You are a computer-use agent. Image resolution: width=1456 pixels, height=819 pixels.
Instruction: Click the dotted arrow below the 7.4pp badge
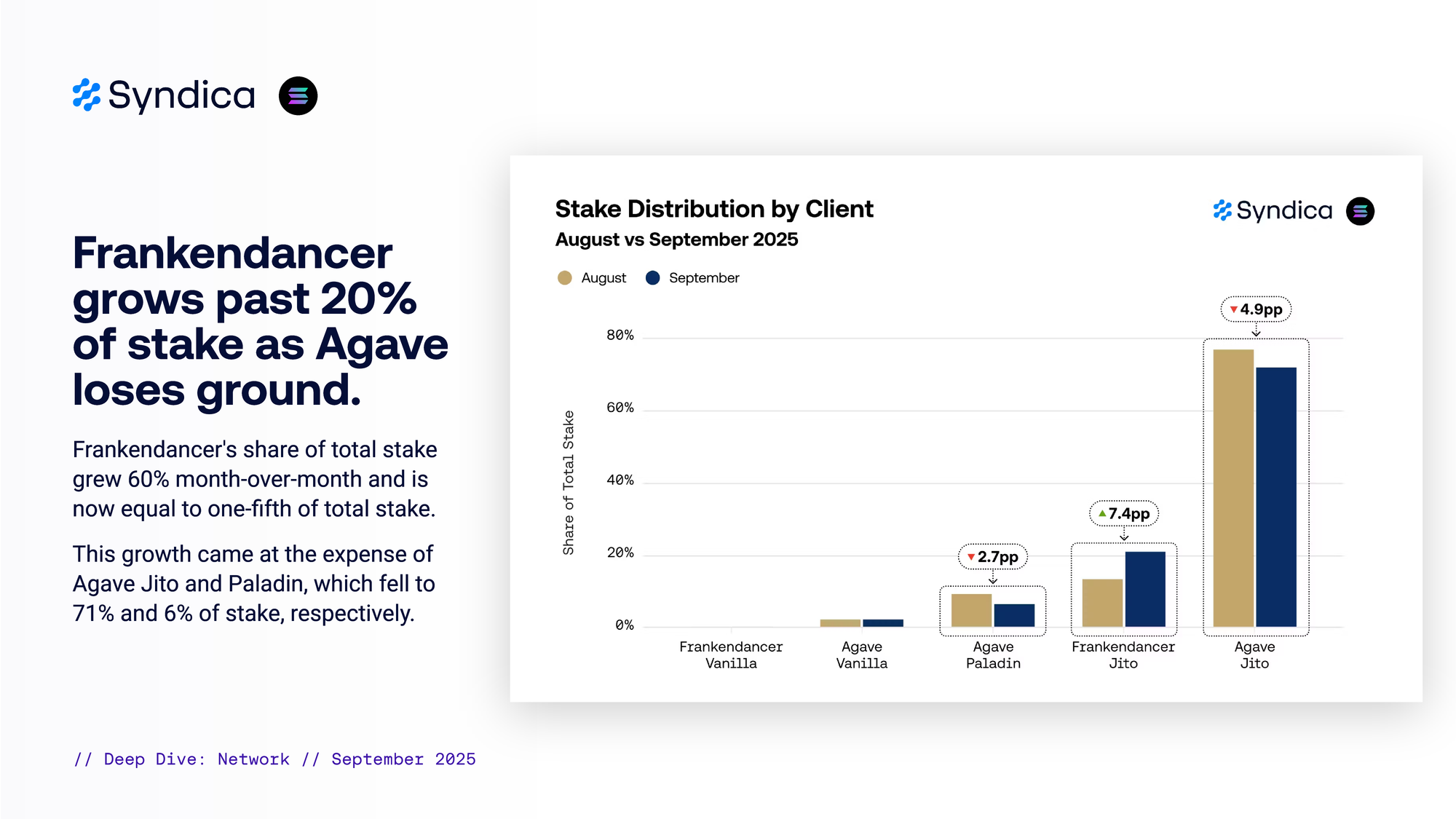1124,535
